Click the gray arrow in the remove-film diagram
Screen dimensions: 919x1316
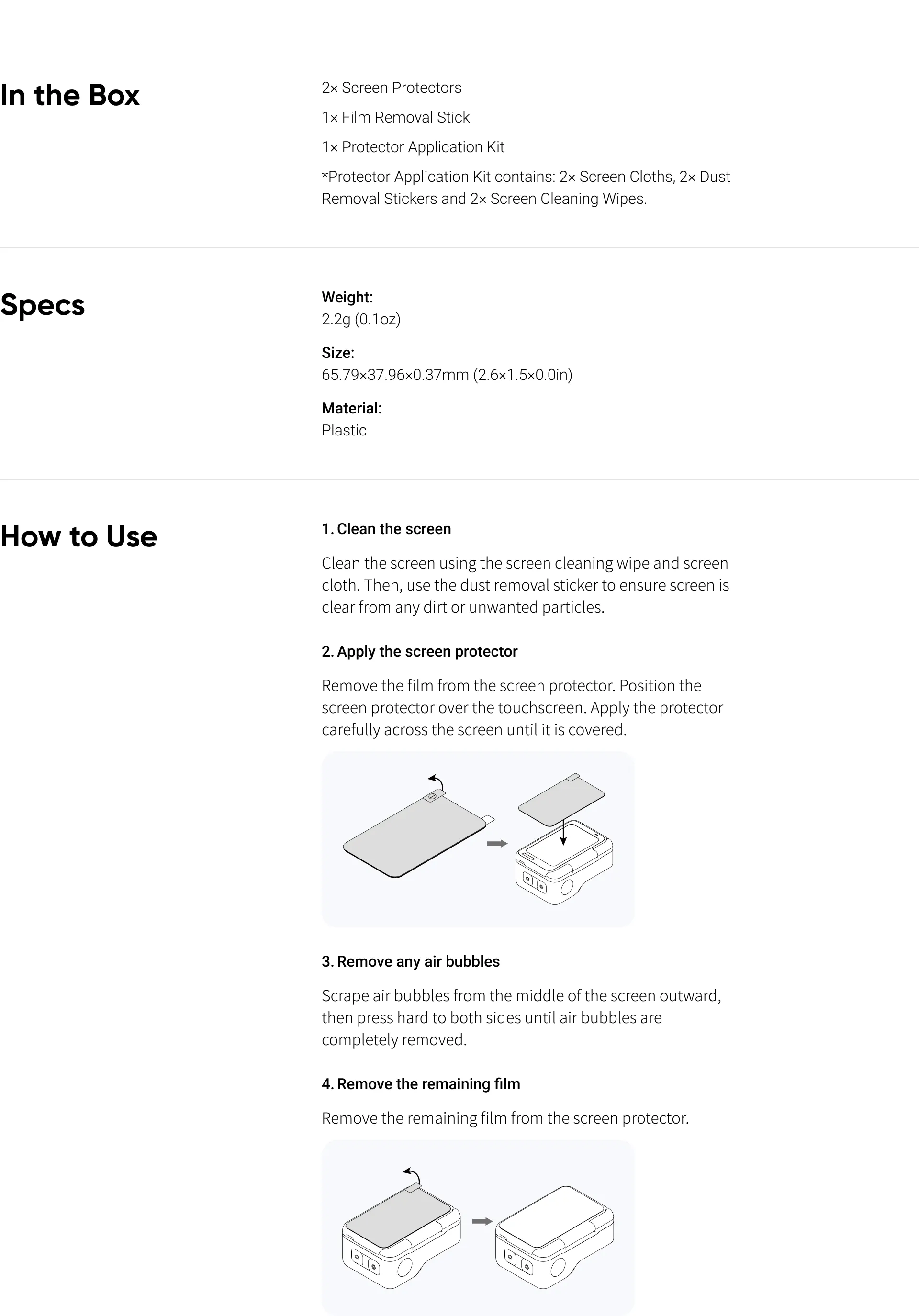click(x=482, y=1221)
